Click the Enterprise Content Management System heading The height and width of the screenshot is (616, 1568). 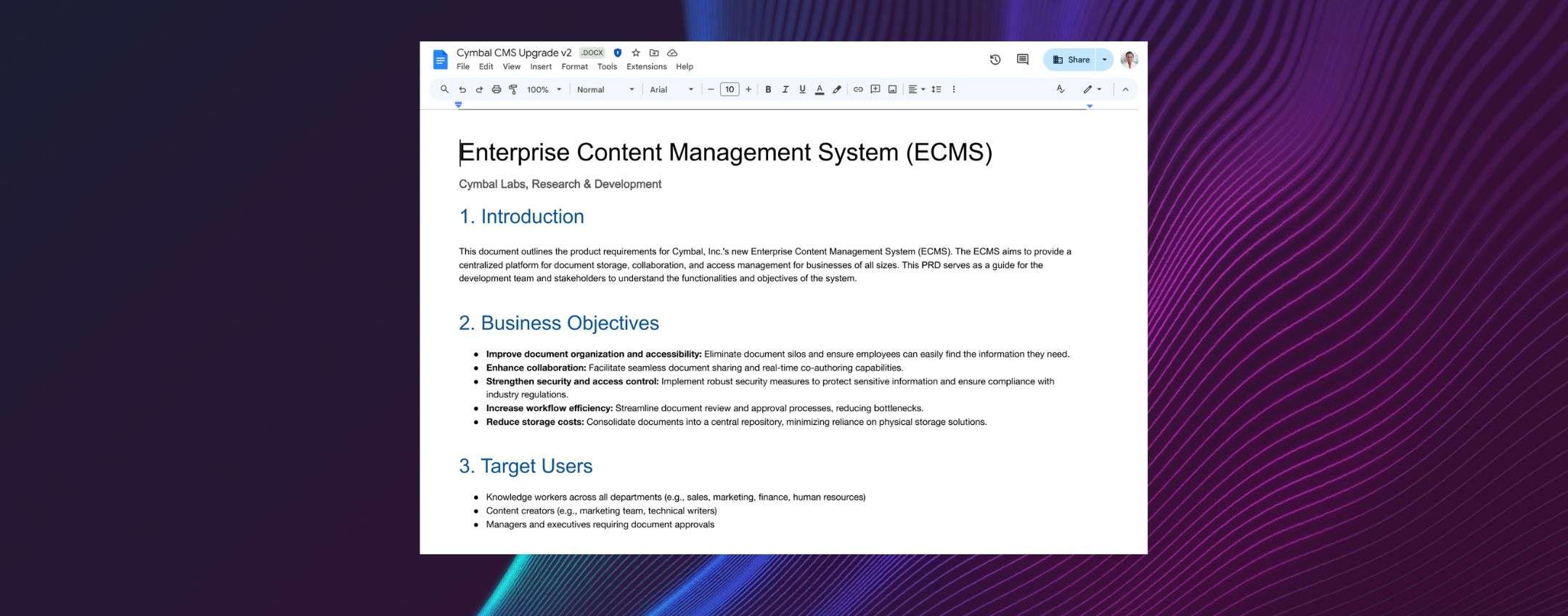(x=726, y=153)
